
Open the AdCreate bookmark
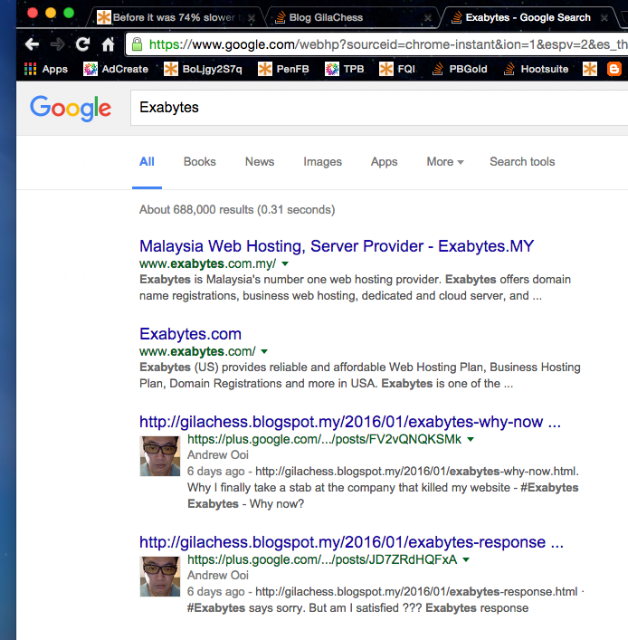coord(115,69)
